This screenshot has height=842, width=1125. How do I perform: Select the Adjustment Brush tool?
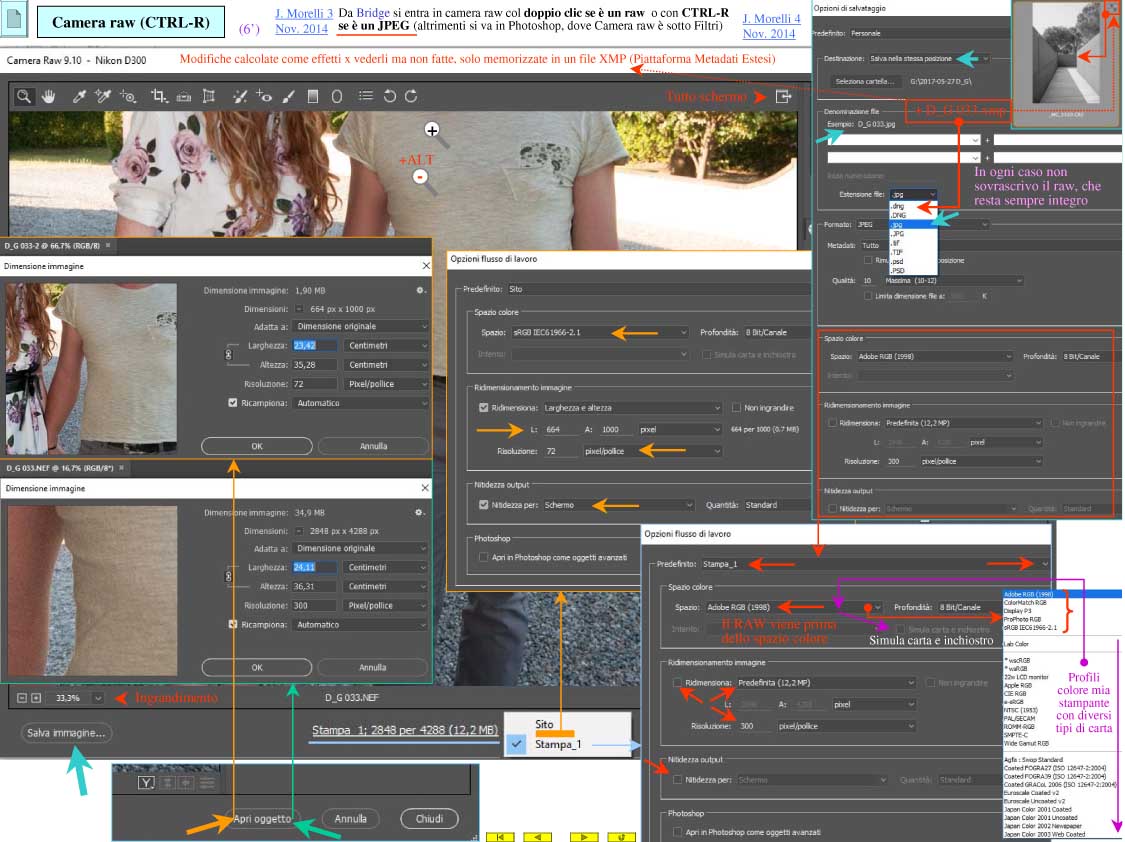coord(288,96)
